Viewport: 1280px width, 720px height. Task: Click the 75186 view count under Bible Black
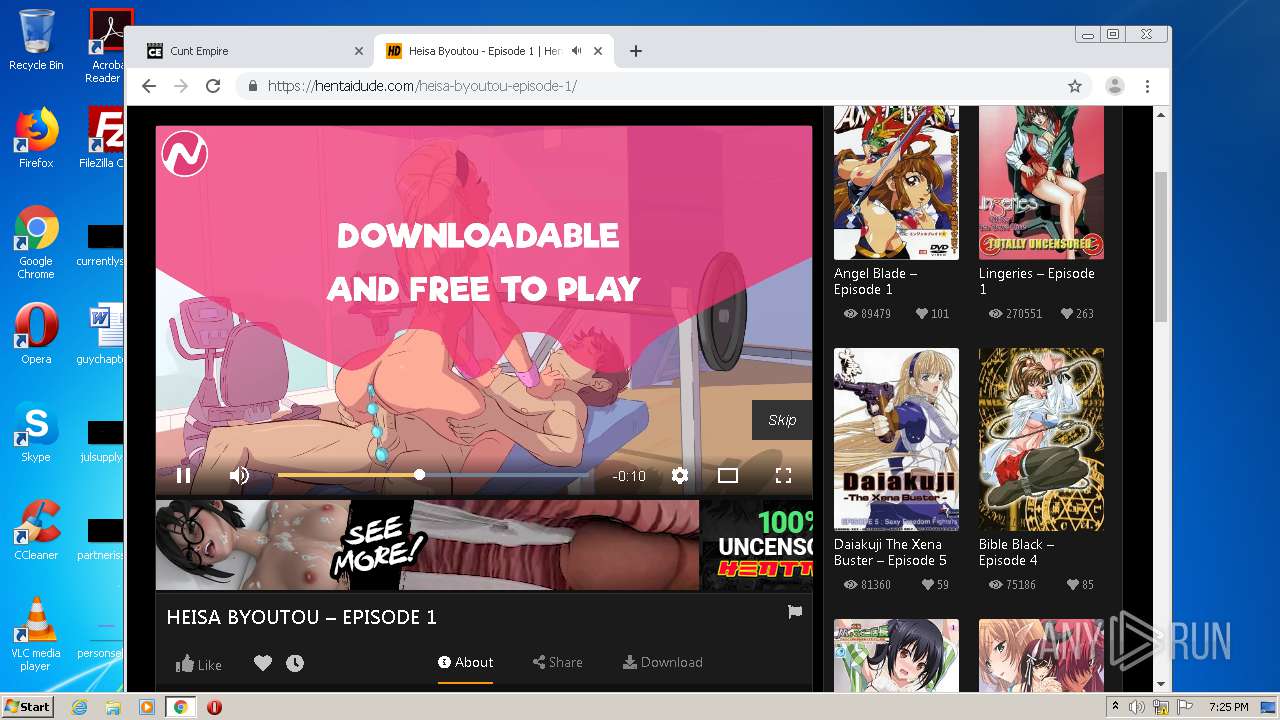1012,585
